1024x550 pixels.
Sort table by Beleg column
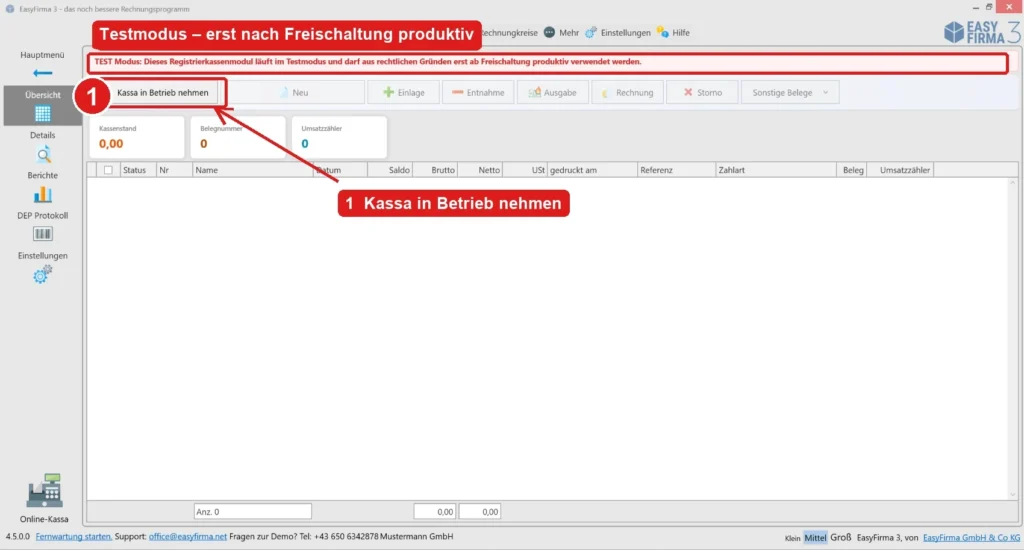[x=852, y=170]
